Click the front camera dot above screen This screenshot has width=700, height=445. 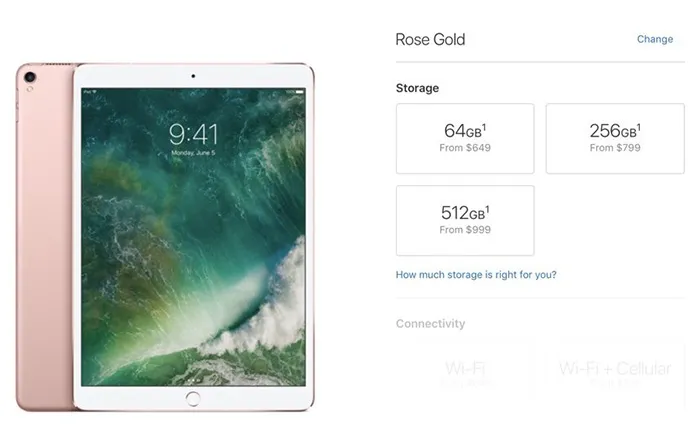193,76
